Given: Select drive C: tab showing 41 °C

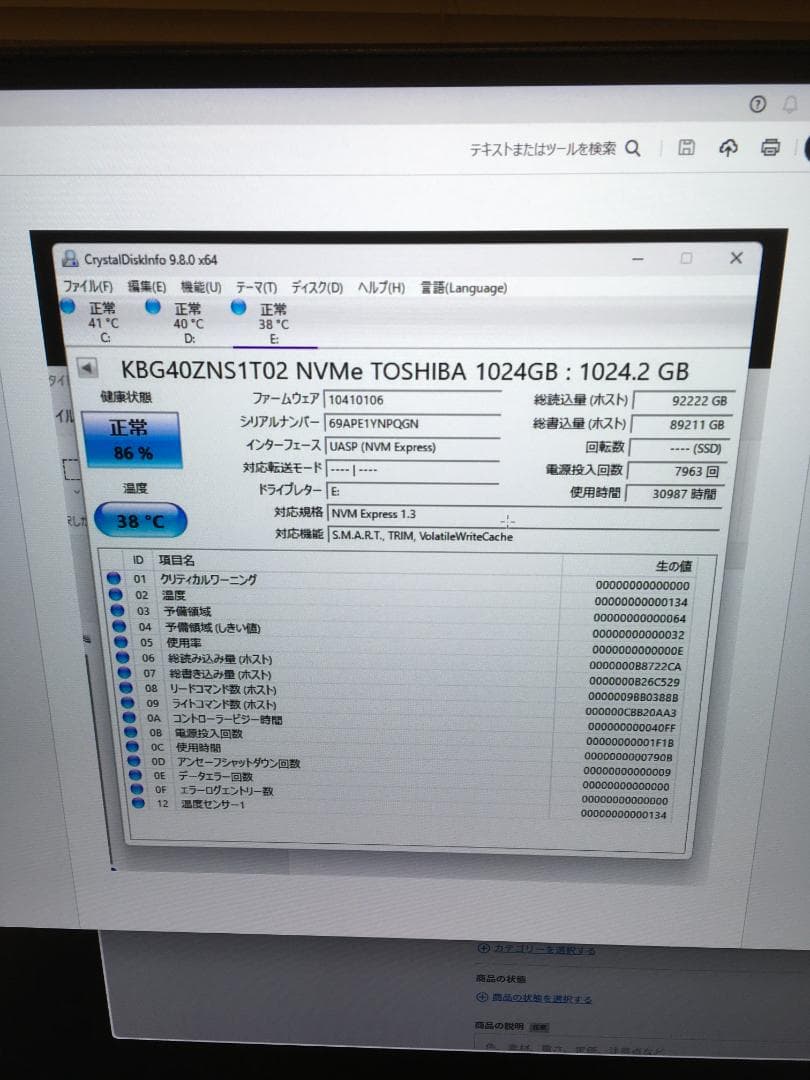Looking at the screenshot, I should click(94, 322).
